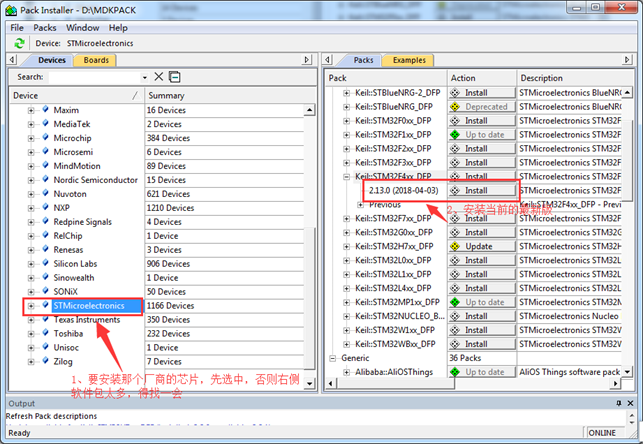This screenshot has height=444, width=643.
Task: Select Silicon Labs in device tree
Action: pos(75,264)
